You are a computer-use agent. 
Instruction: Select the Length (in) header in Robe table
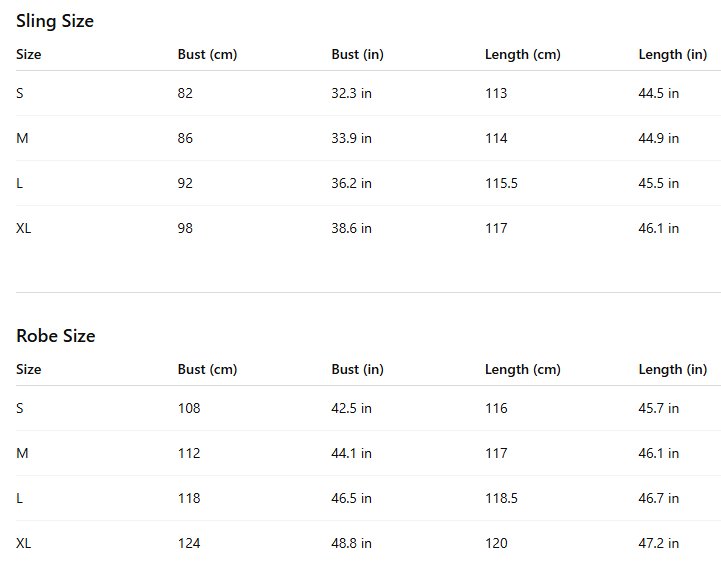pyautogui.click(x=672, y=370)
